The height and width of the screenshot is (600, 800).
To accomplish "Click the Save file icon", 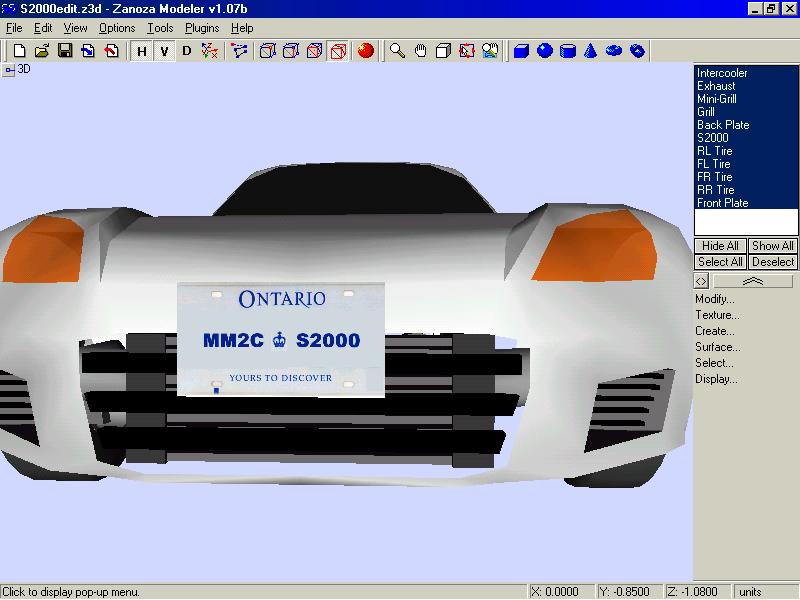I will pyautogui.click(x=65, y=50).
